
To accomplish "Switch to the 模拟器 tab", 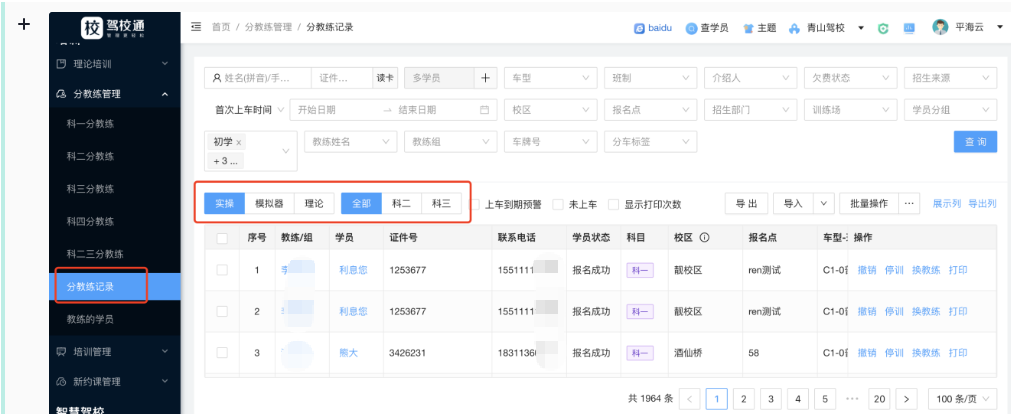I will tap(269, 203).
